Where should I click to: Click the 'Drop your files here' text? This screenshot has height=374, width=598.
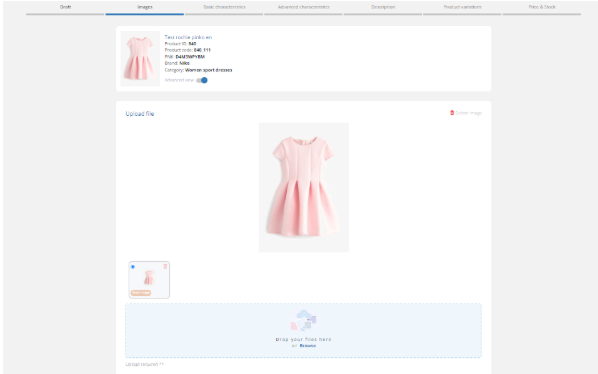coord(303,339)
